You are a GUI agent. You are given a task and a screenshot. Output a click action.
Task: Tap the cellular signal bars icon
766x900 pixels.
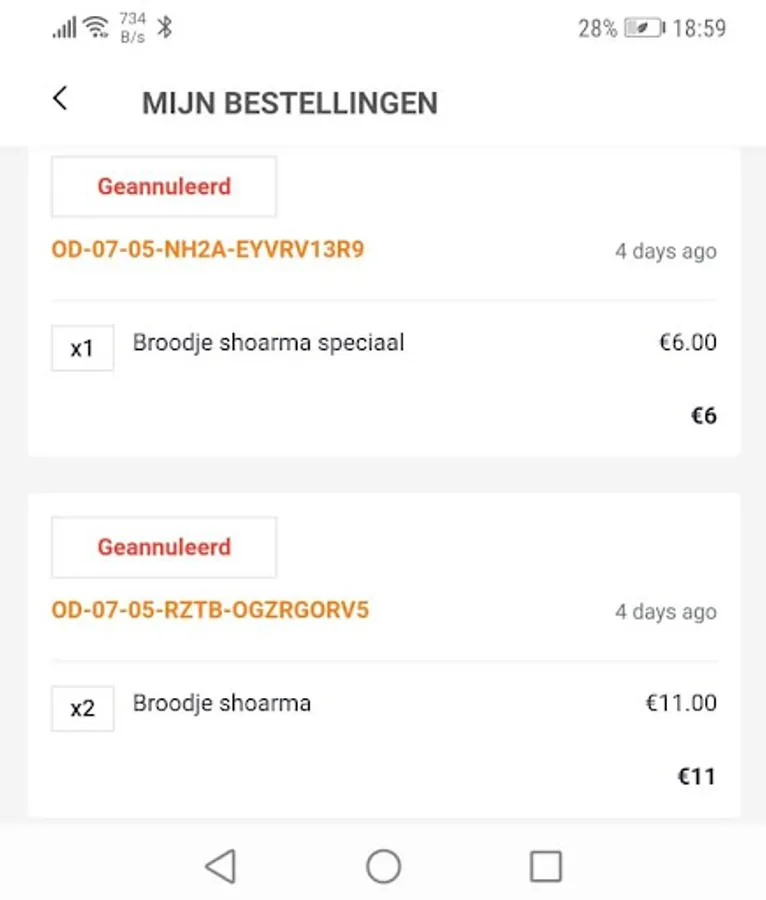(x=64, y=28)
